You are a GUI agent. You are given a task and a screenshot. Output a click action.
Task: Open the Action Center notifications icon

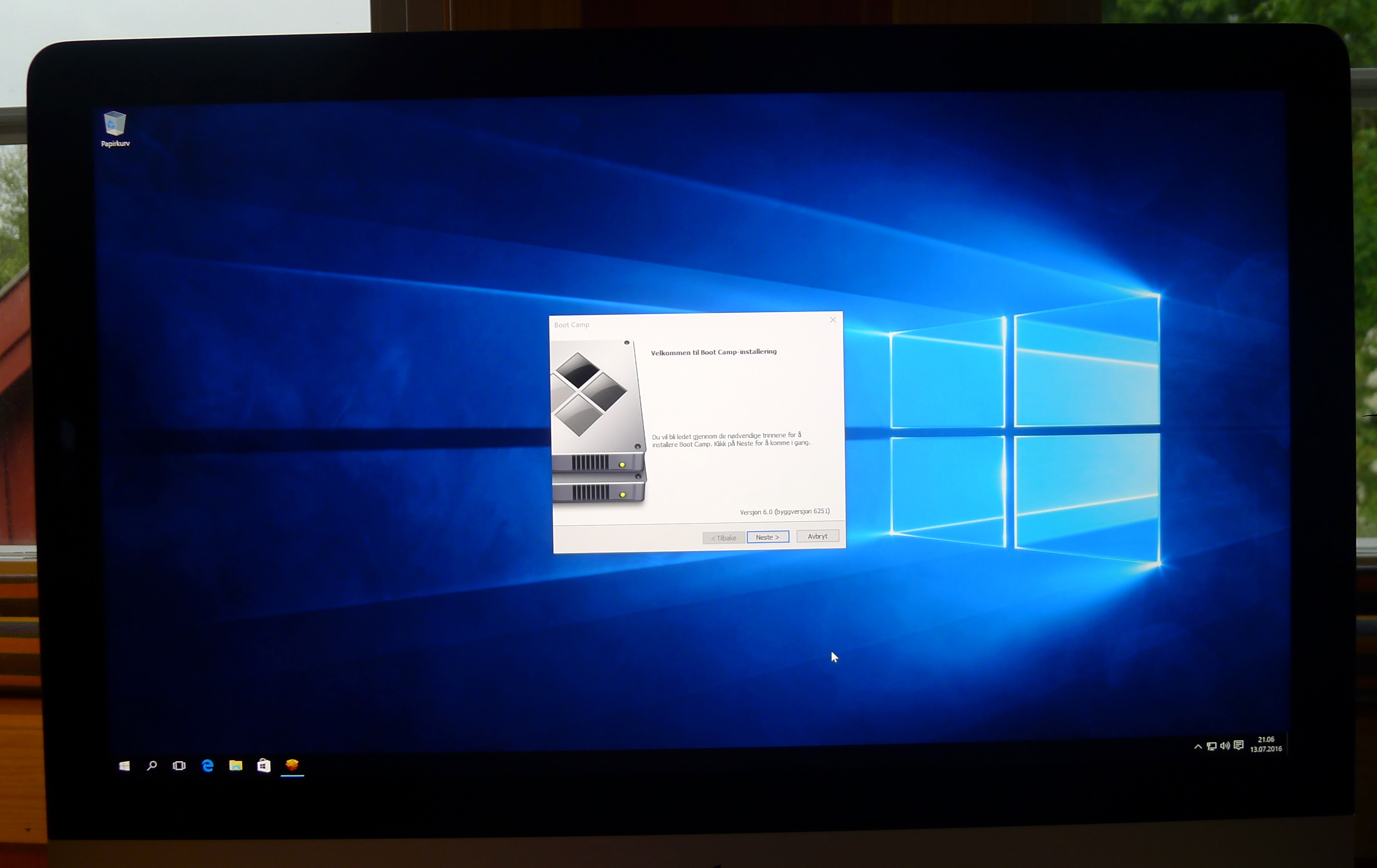pyautogui.click(x=1239, y=745)
